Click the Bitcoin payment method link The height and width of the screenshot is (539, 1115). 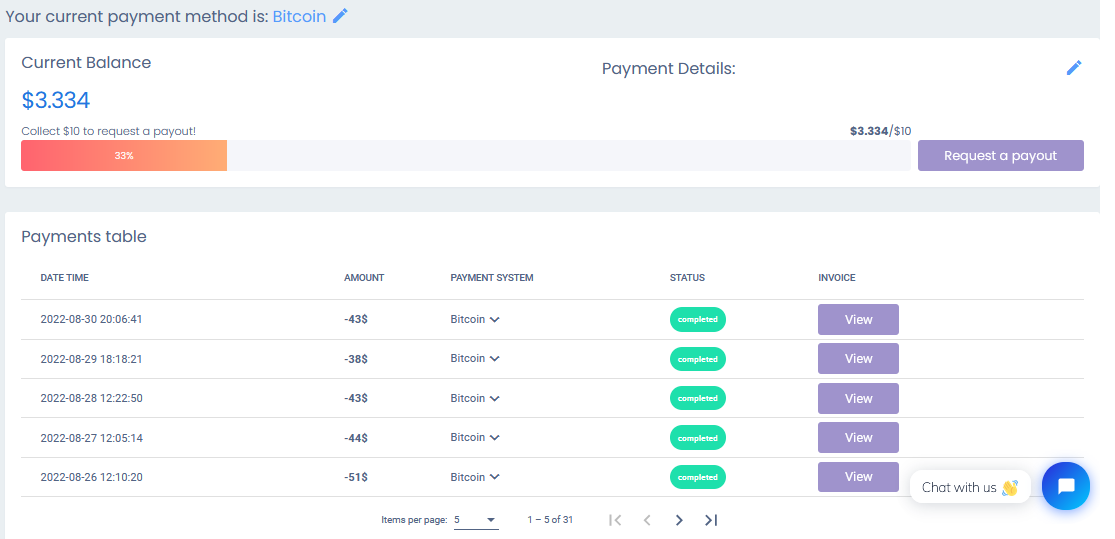click(299, 16)
